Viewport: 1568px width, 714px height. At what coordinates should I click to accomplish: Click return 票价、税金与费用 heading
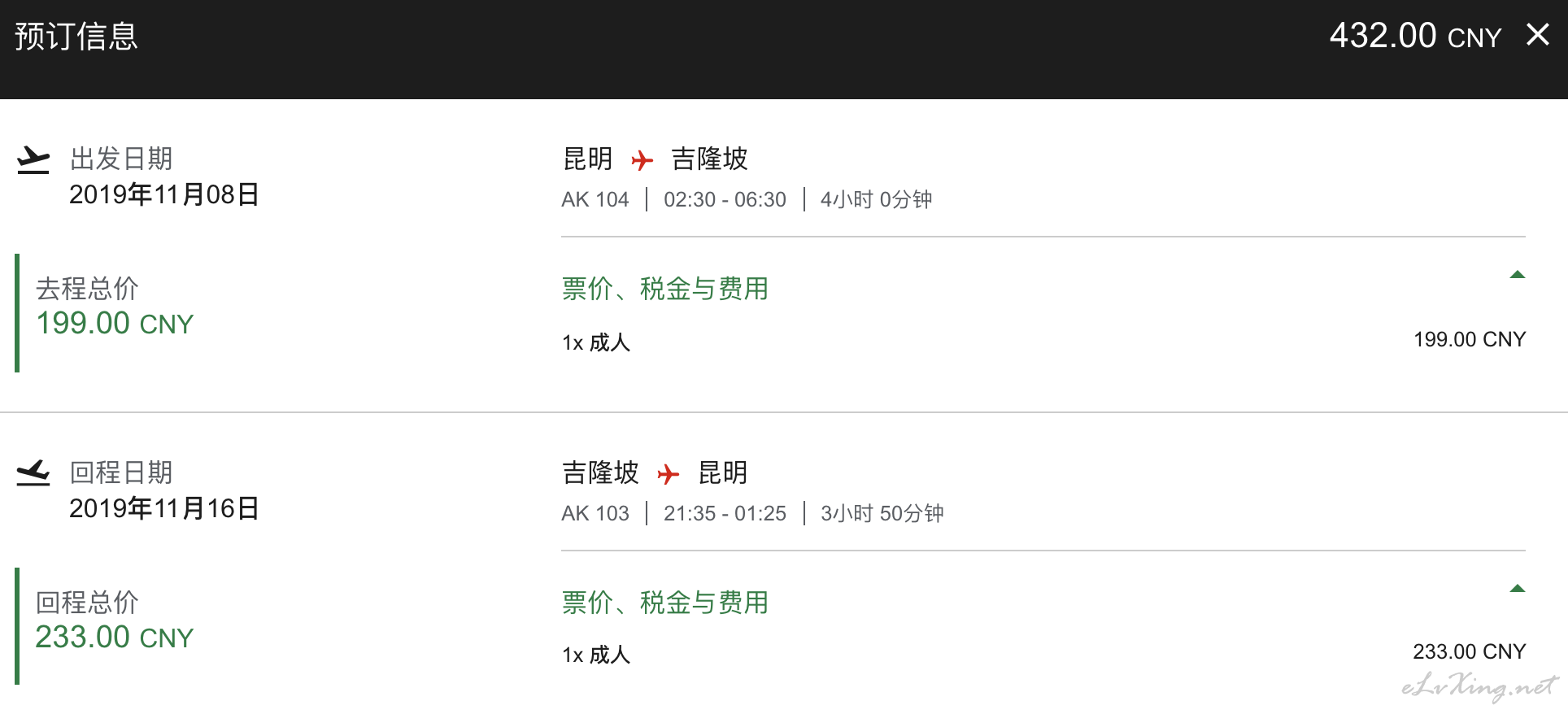tap(665, 603)
